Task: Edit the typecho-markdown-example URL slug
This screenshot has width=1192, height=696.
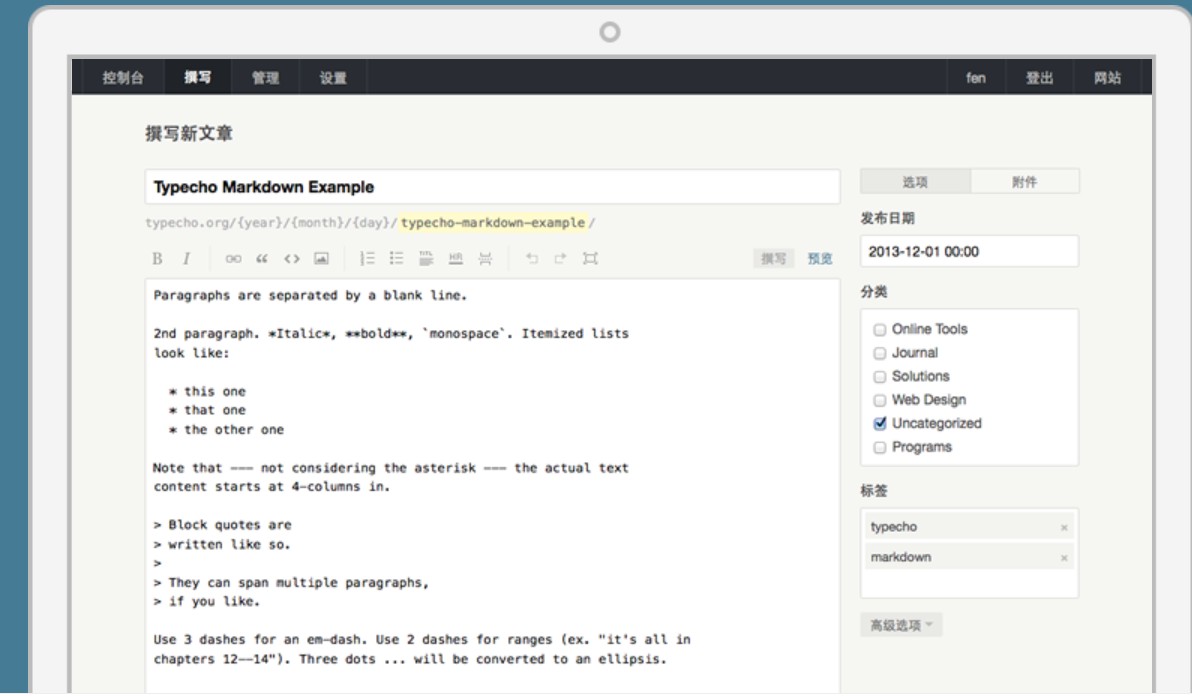Action: point(493,223)
